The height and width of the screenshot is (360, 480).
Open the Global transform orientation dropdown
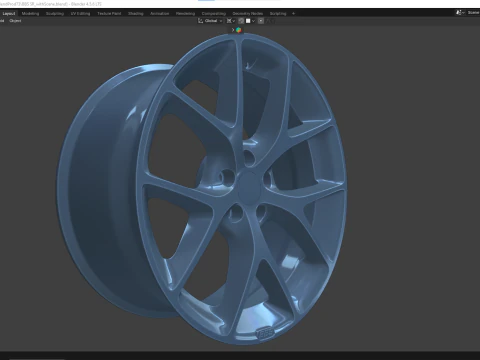coord(210,21)
